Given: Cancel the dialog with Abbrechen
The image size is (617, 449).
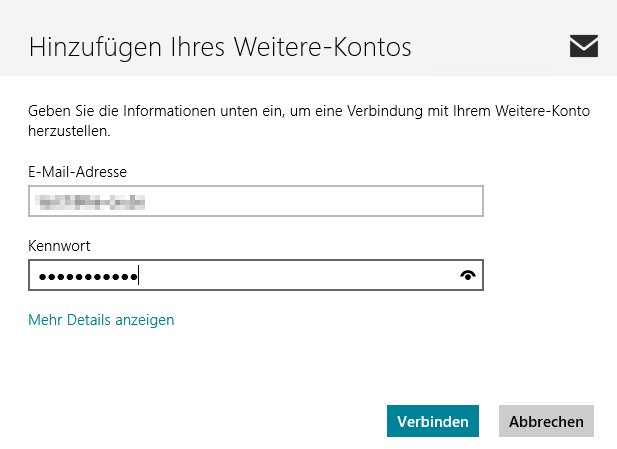Looking at the screenshot, I should [546, 421].
